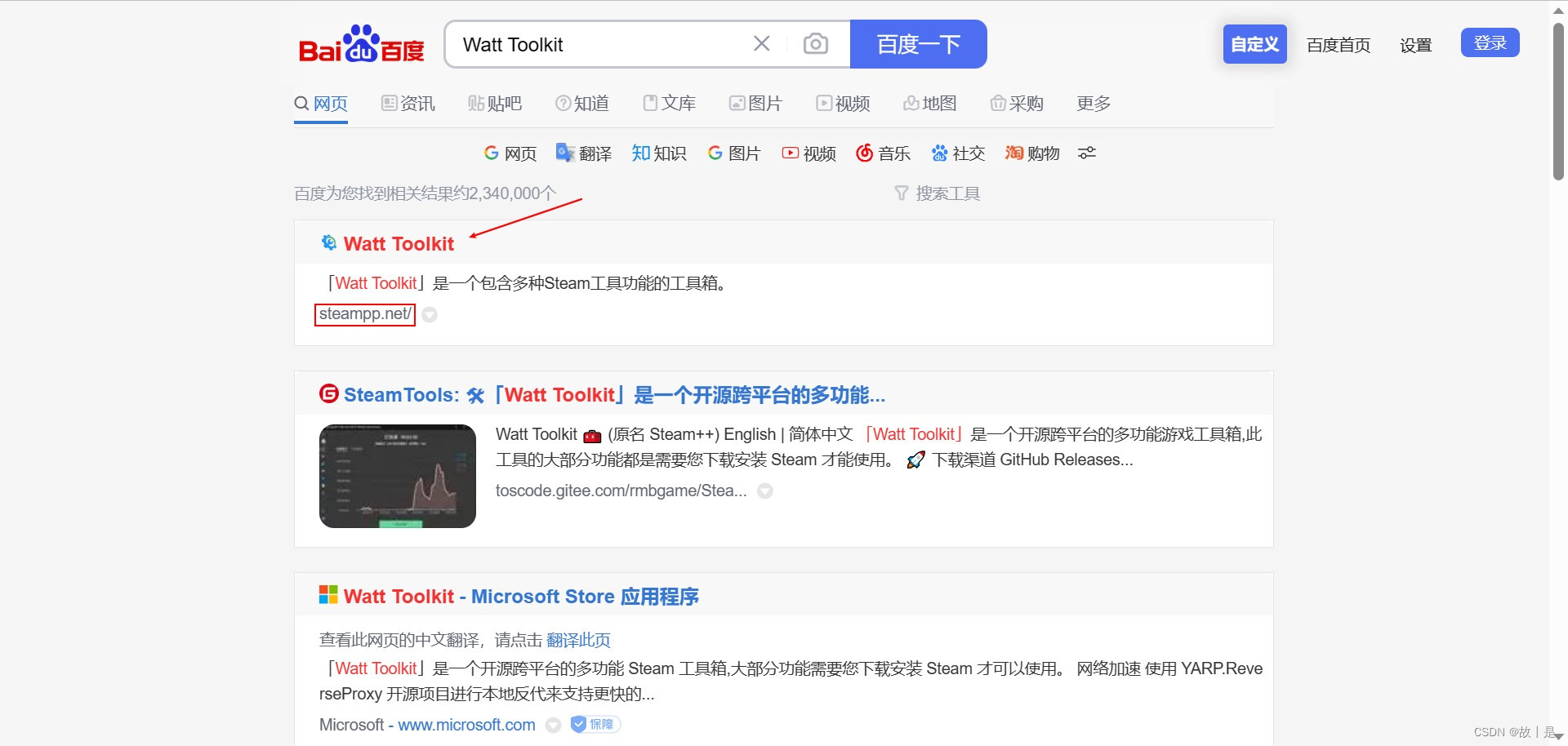1568x746 pixels.
Task: Click the page vertical scrollbar thumb
Action: 1558,101
